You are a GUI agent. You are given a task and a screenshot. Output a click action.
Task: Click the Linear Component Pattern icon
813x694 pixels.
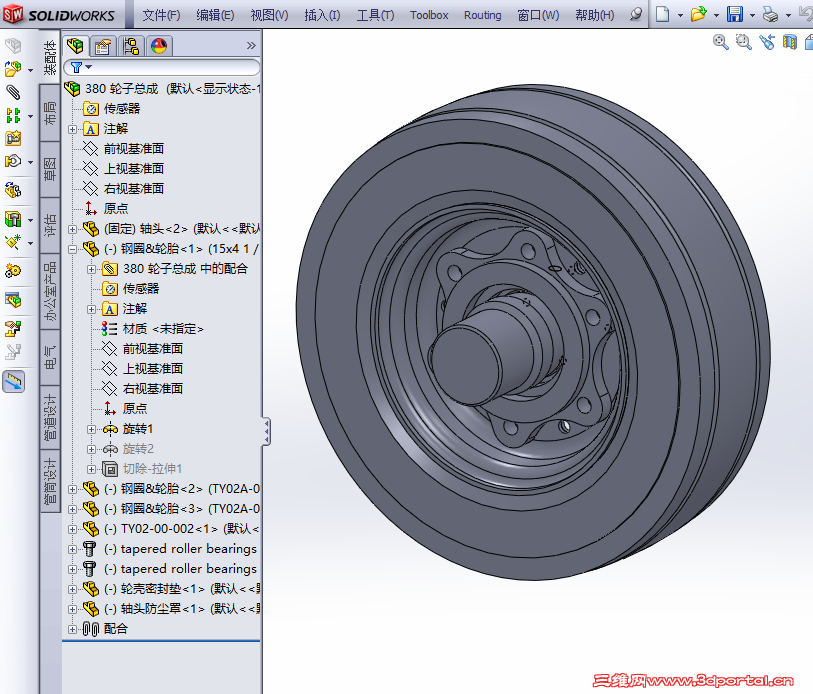pyautogui.click(x=13, y=115)
